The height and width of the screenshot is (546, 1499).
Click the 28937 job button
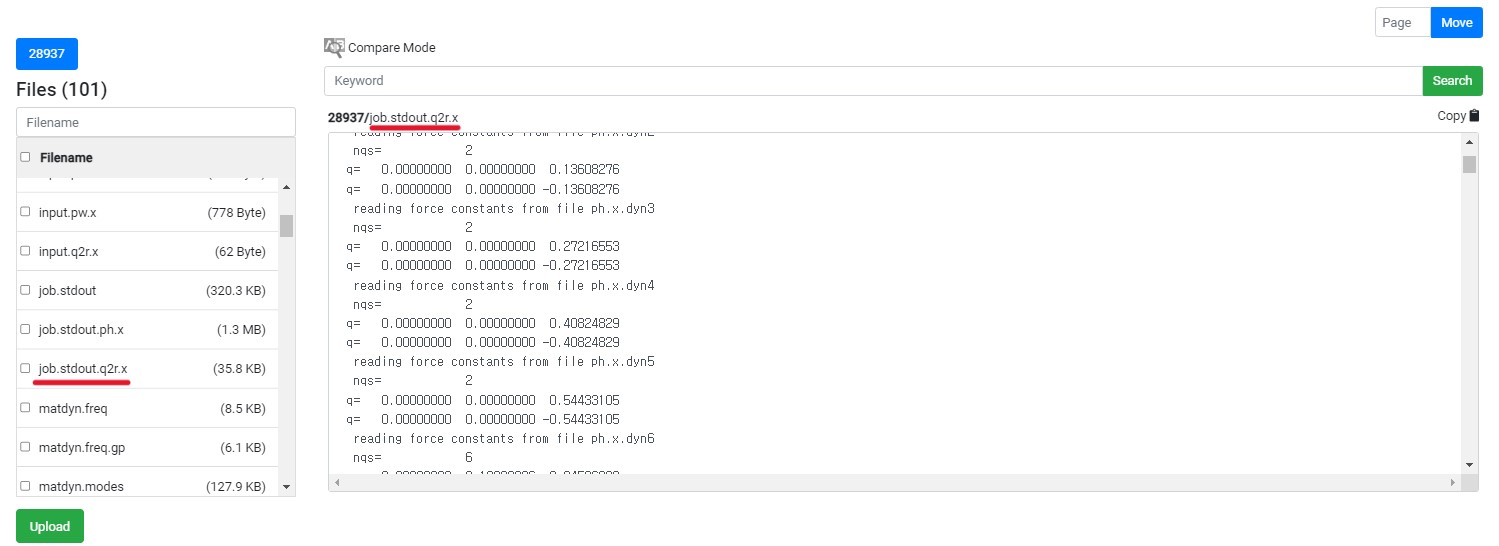point(47,54)
